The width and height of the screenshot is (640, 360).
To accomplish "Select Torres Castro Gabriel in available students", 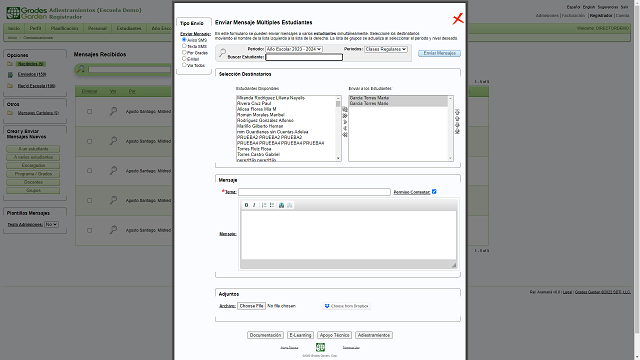I will (258, 155).
